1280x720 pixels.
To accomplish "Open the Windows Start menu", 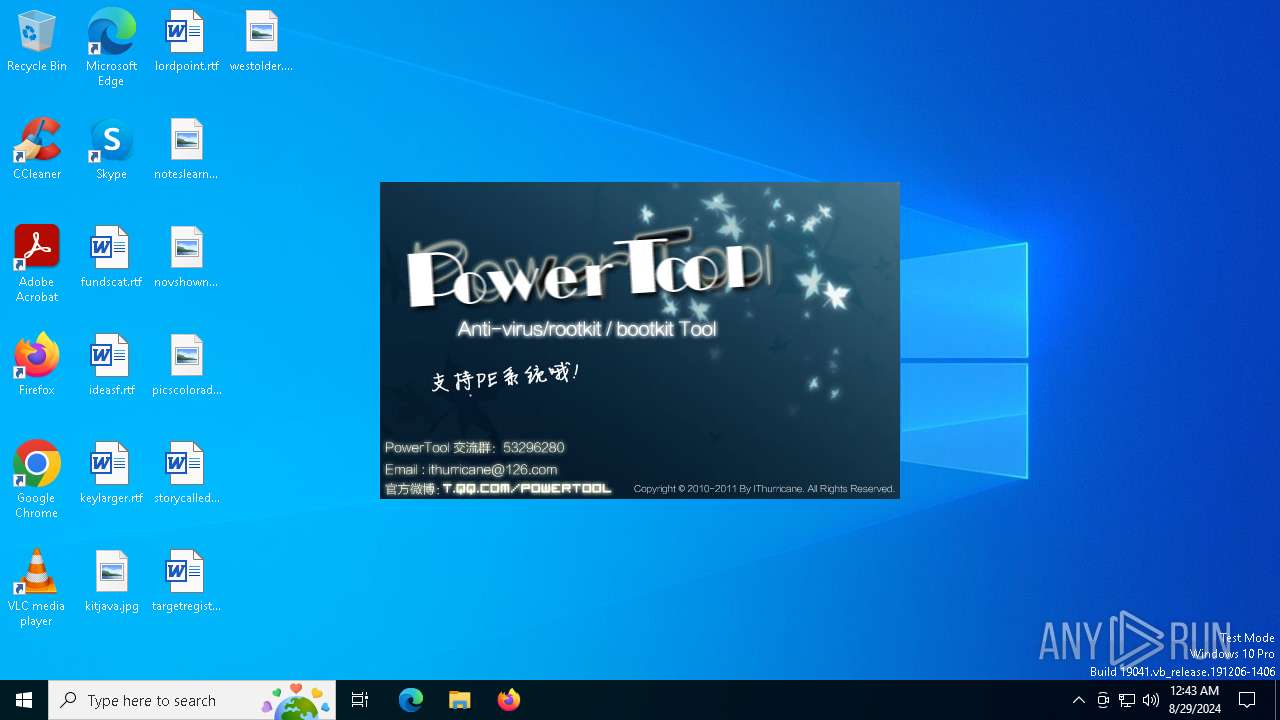I will click(24, 700).
